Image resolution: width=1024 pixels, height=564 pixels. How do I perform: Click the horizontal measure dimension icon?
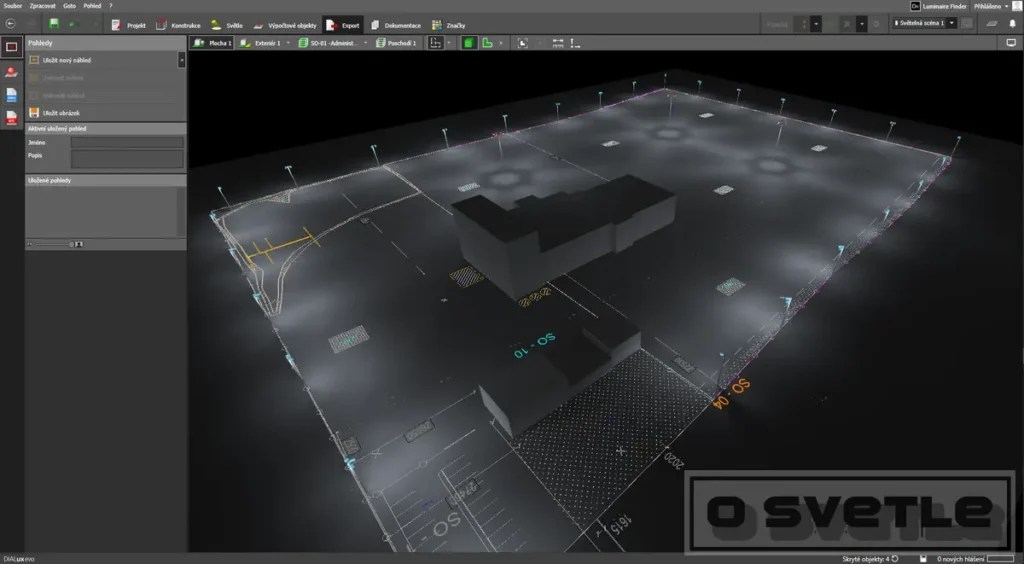pyautogui.click(x=558, y=43)
